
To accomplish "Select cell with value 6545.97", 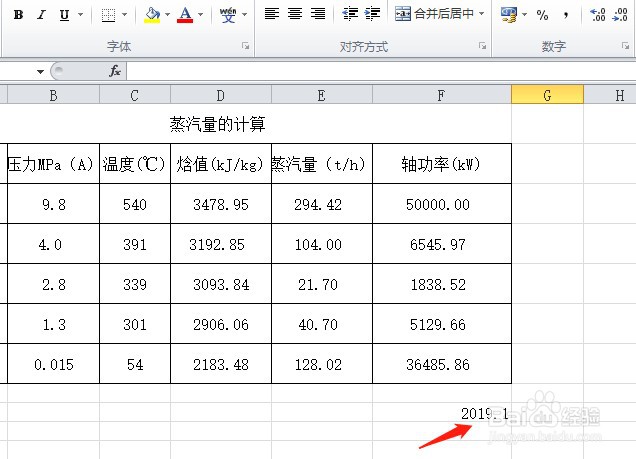I will 442,244.
